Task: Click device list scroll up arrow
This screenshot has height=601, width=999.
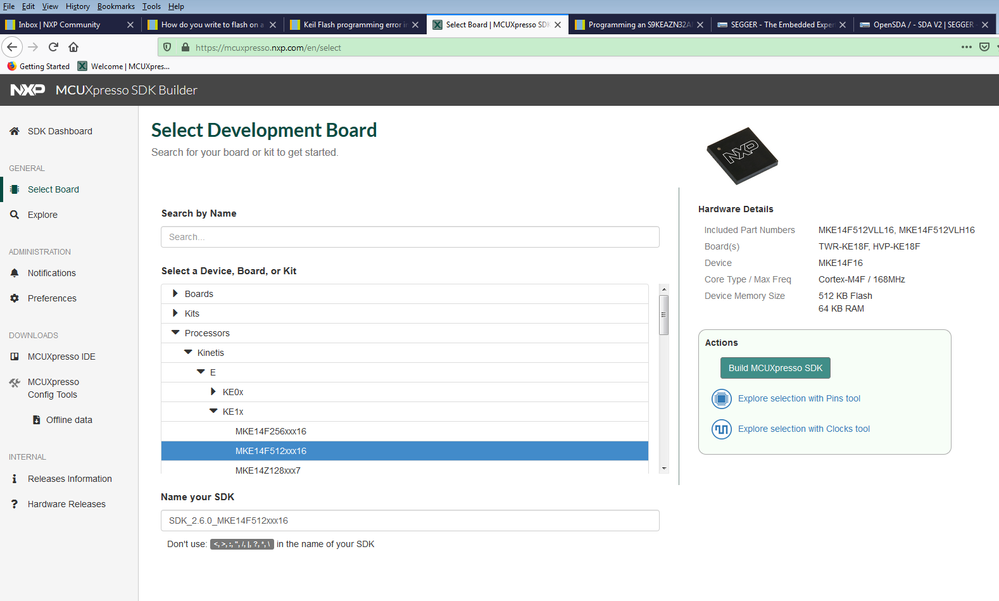Action: point(664,289)
